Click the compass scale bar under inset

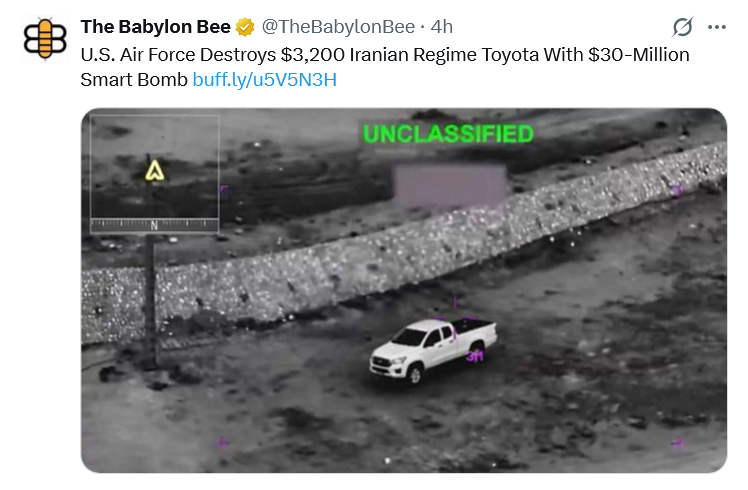pyautogui.click(x=155, y=226)
